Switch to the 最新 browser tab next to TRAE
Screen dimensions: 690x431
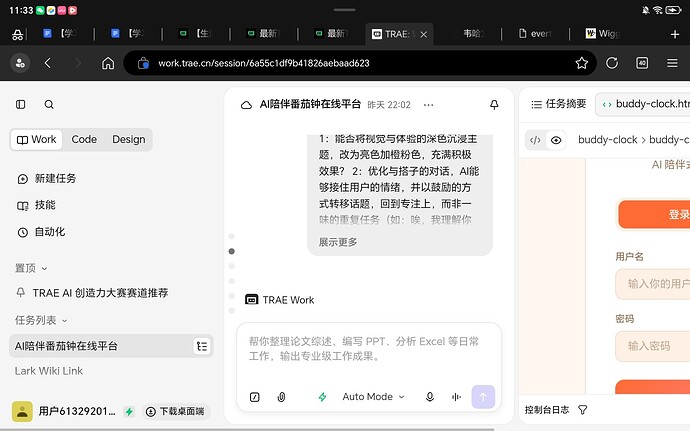pos(331,34)
